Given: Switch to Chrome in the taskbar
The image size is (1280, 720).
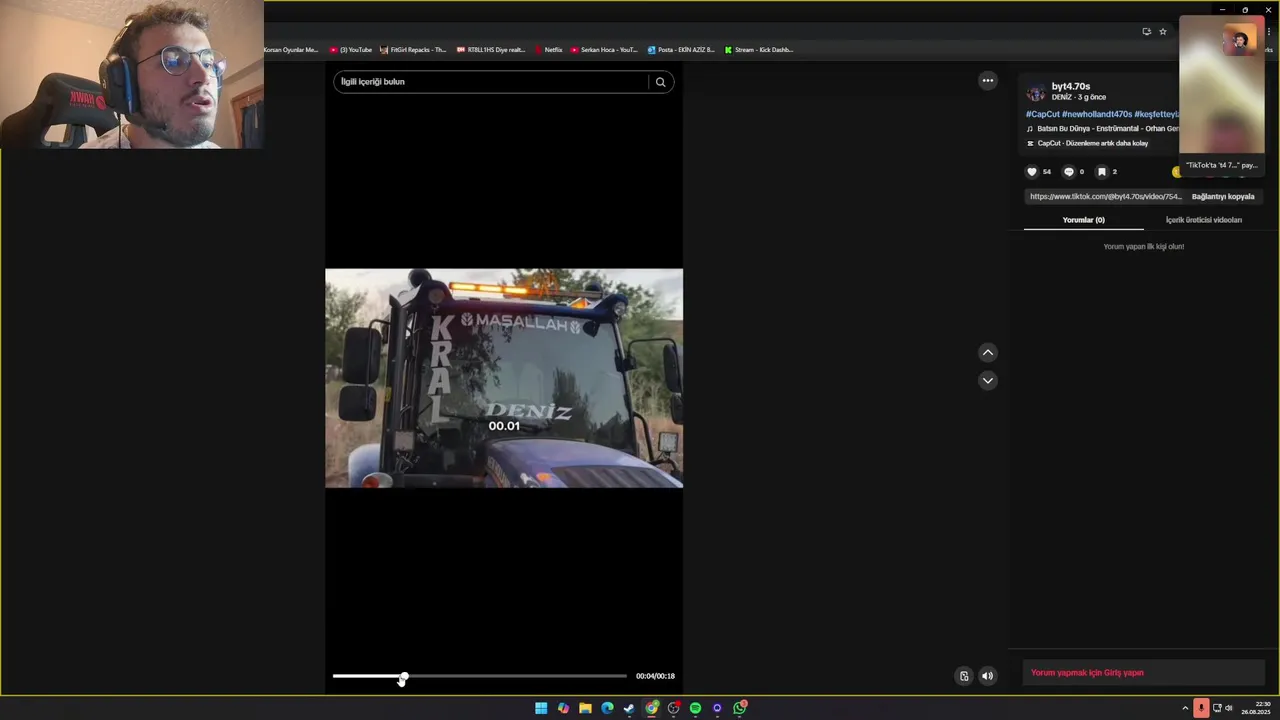Looking at the screenshot, I should [651, 708].
